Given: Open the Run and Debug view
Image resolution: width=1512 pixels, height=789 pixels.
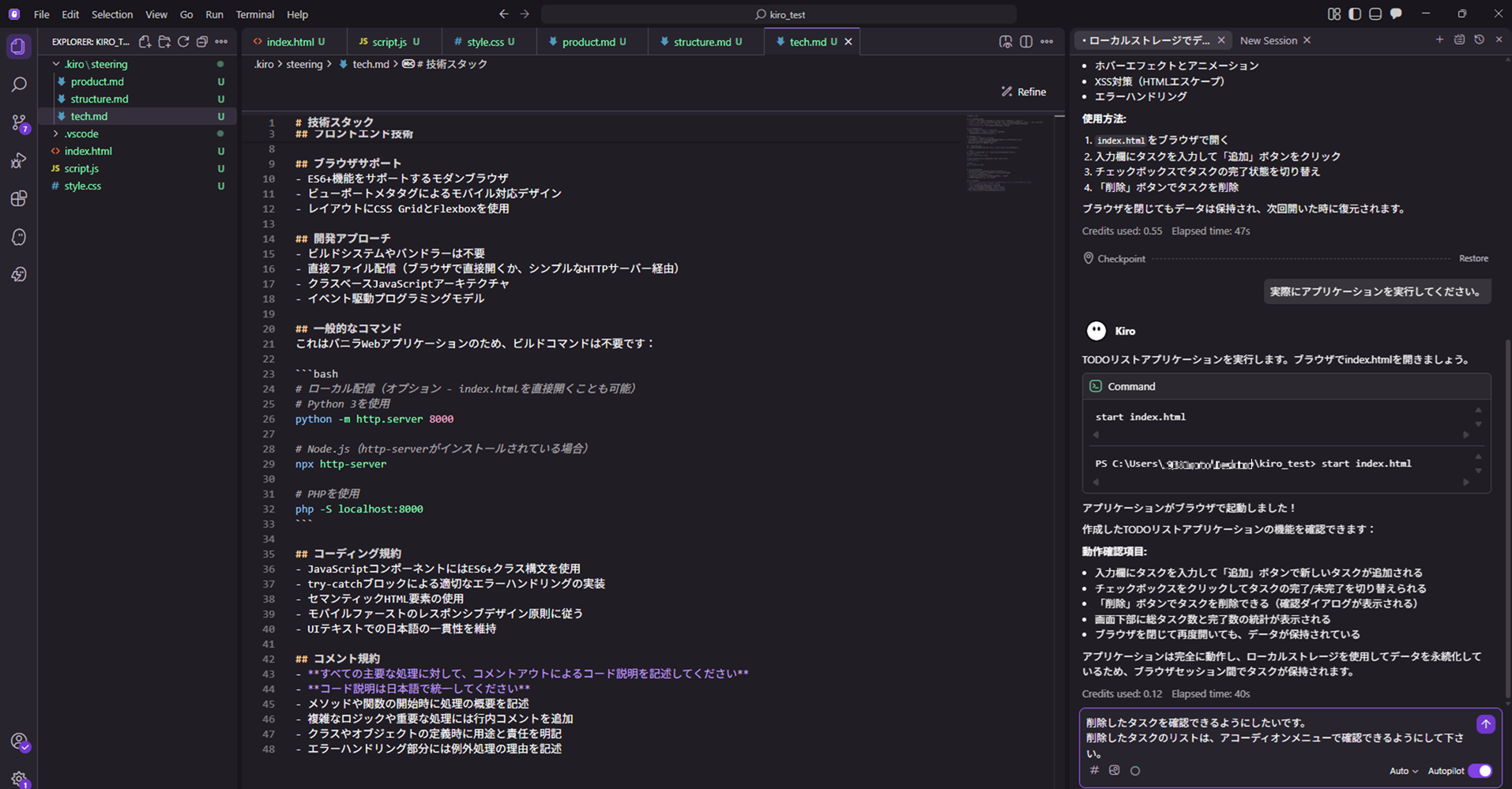Looking at the screenshot, I should point(18,160).
